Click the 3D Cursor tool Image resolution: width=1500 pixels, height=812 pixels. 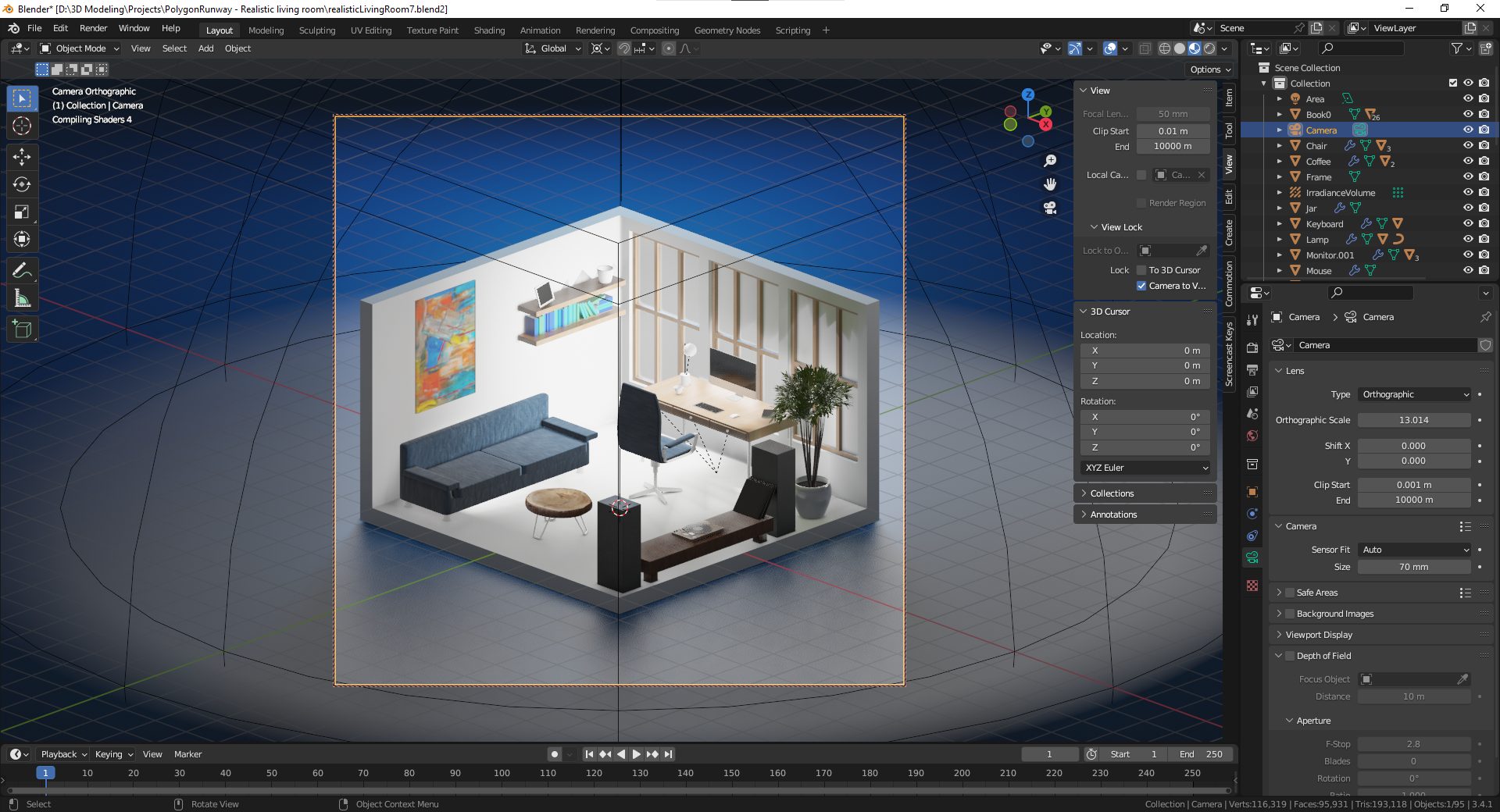(x=22, y=126)
